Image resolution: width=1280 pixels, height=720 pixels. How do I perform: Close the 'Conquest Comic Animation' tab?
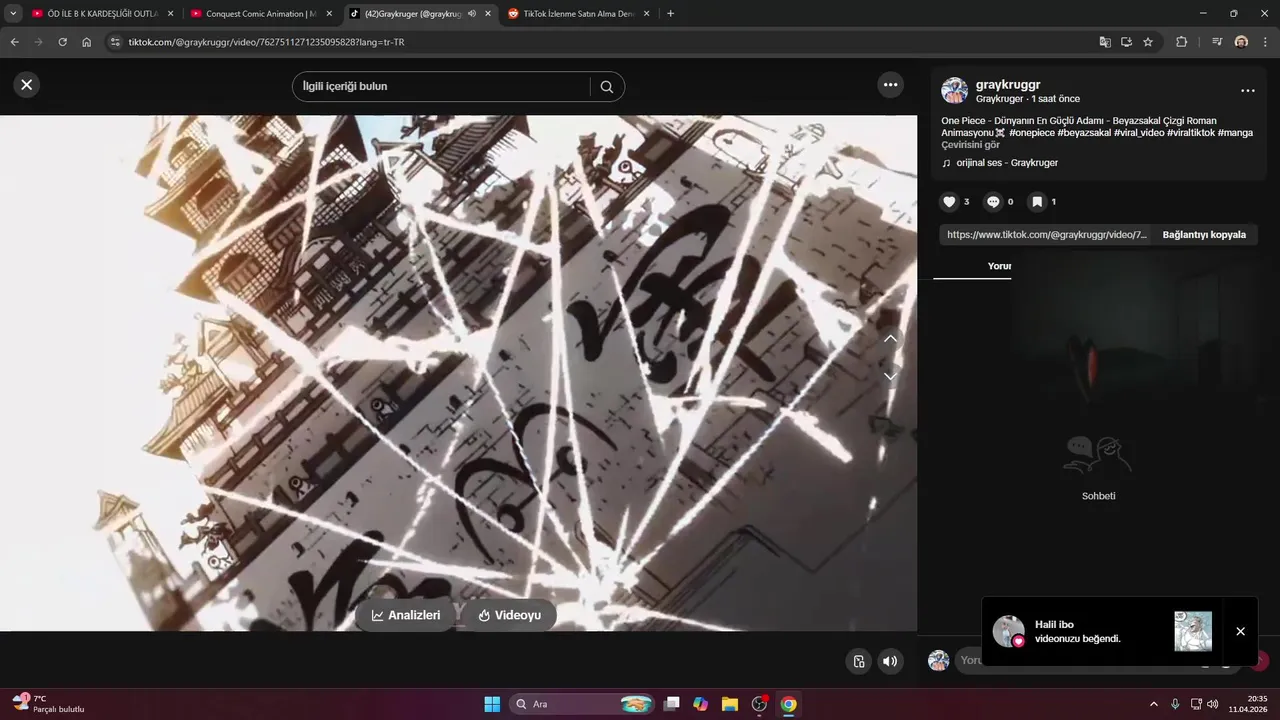coord(329,14)
